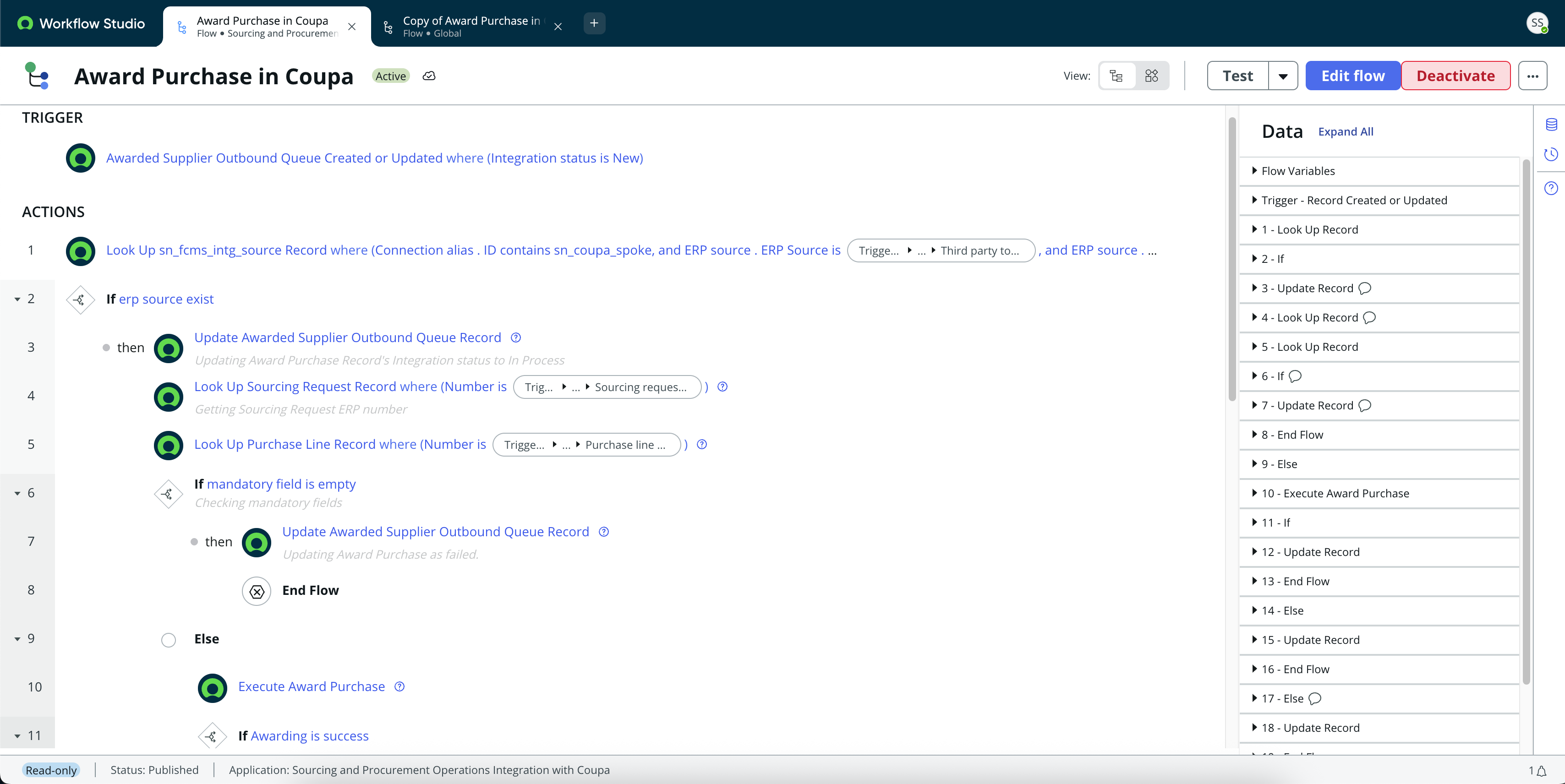Click the Read-only status badge
The height and width of the screenshot is (784, 1565).
pos(51,770)
